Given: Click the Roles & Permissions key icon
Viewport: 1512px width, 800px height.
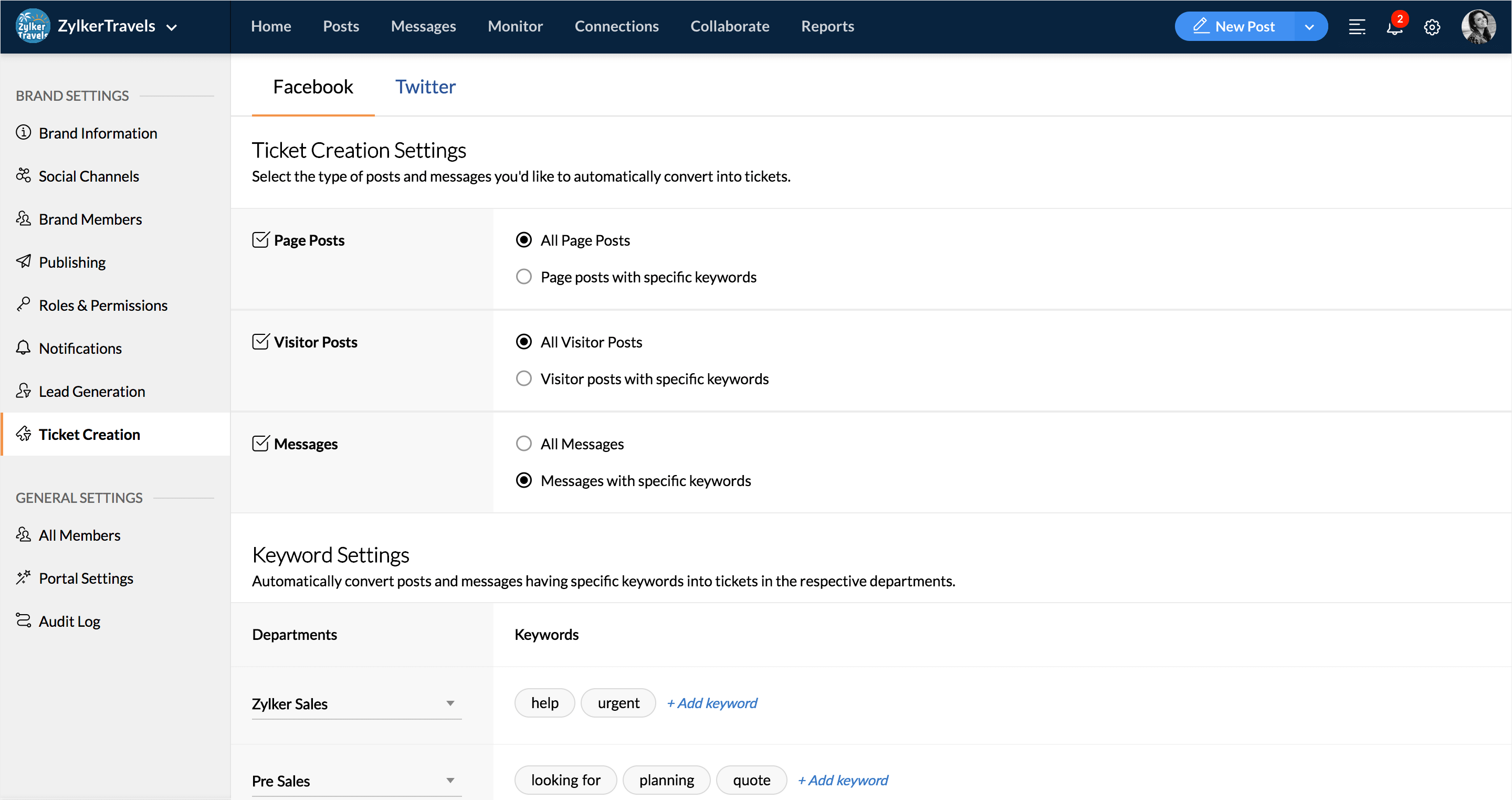Looking at the screenshot, I should (x=24, y=304).
